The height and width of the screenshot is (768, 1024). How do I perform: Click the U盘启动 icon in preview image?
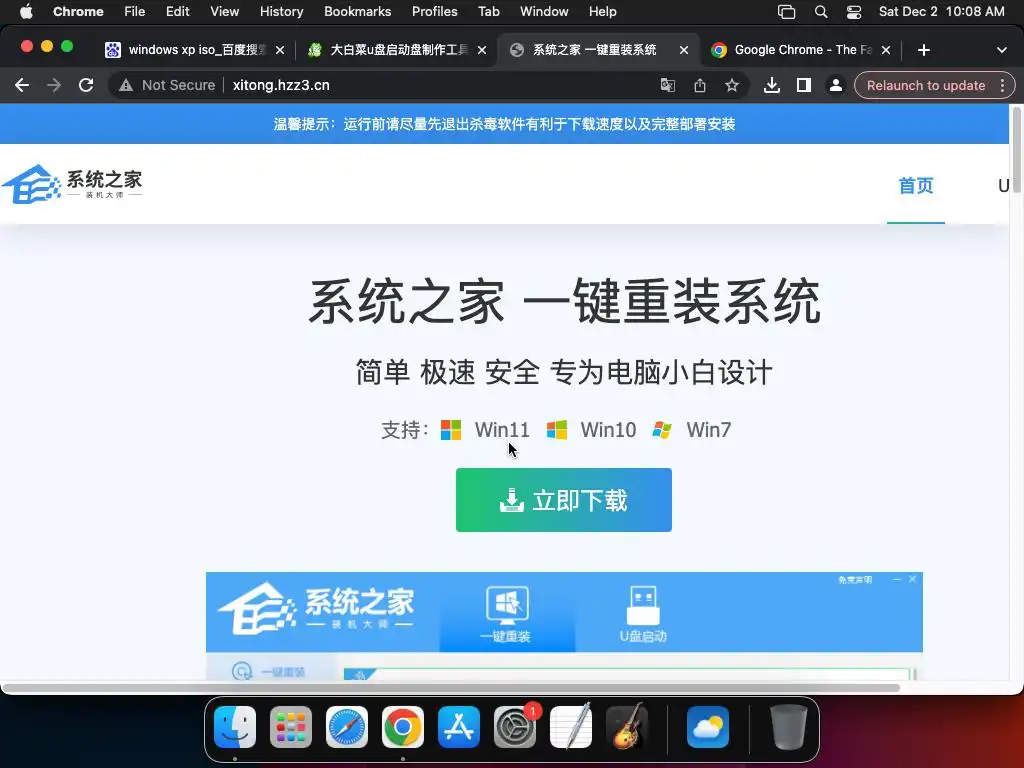tap(643, 615)
